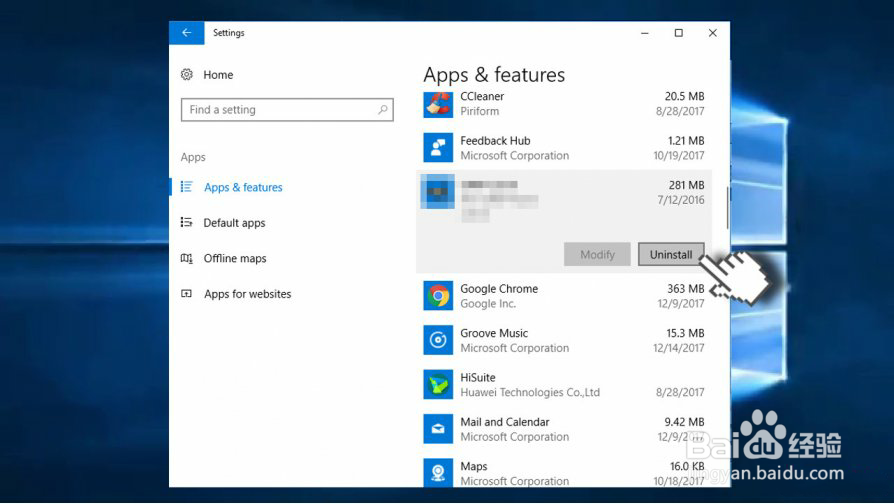Select the Feedback Hub app icon
This screenshot has width=894, height=504.
[438, 148]
